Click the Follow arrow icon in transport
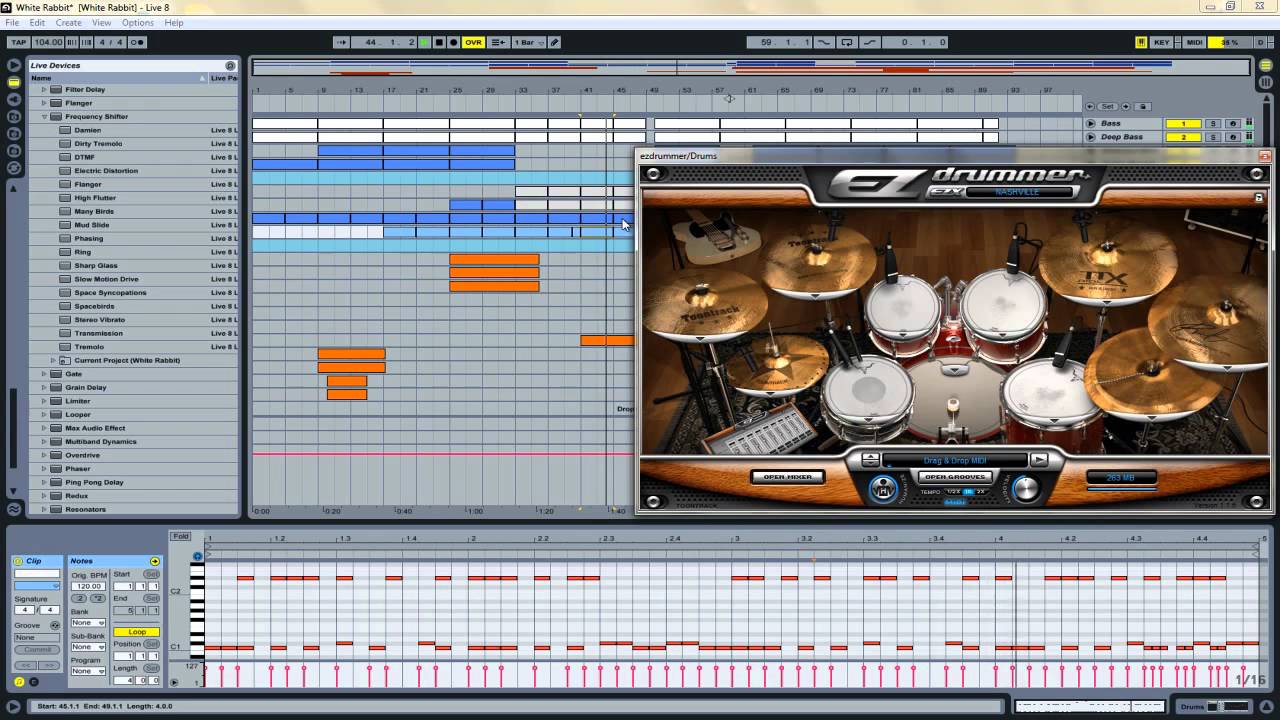Viewport: 1280px width, 720px height. click(x=342, y=42)
